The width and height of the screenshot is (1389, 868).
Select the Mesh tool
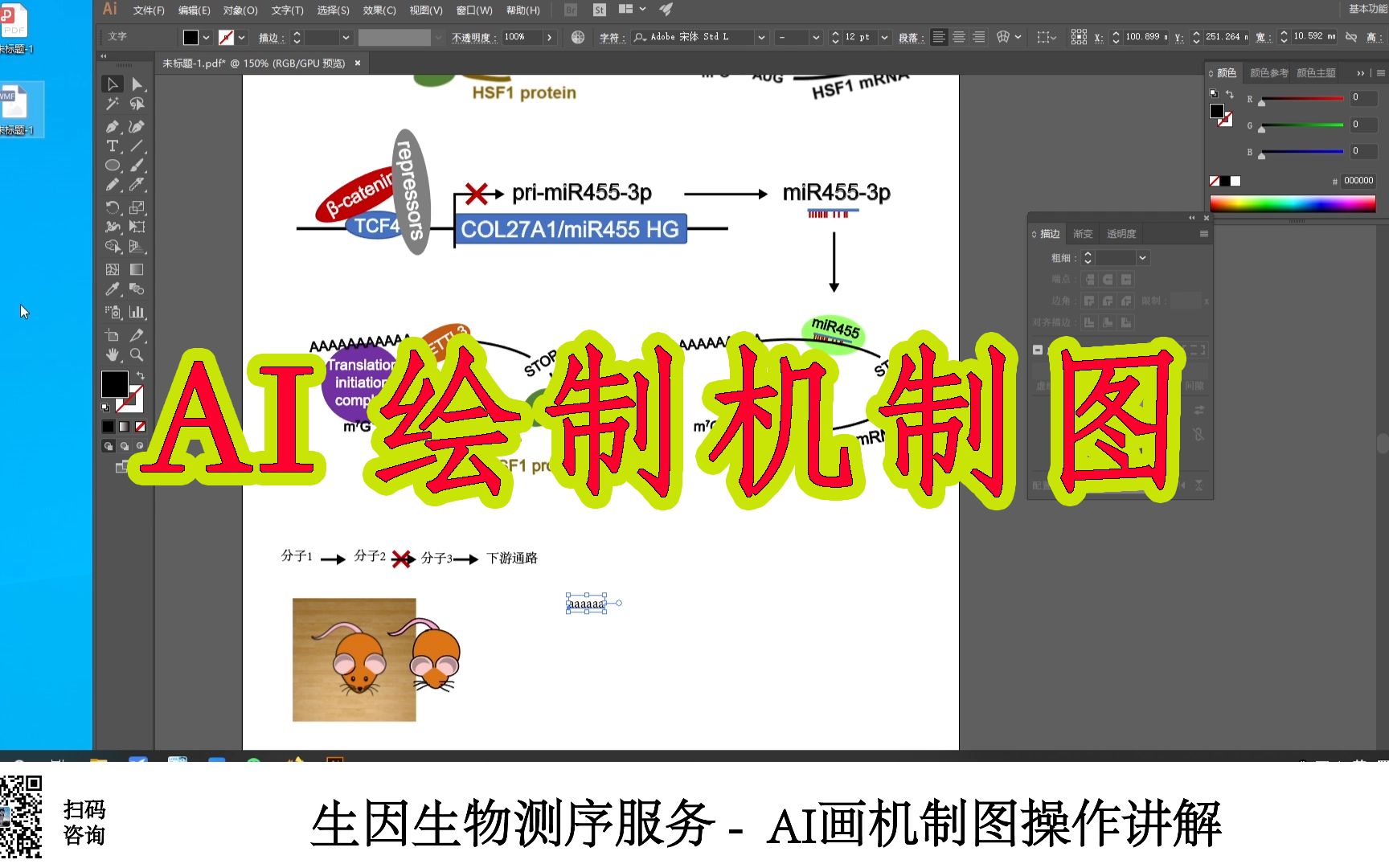pos(113,269)
